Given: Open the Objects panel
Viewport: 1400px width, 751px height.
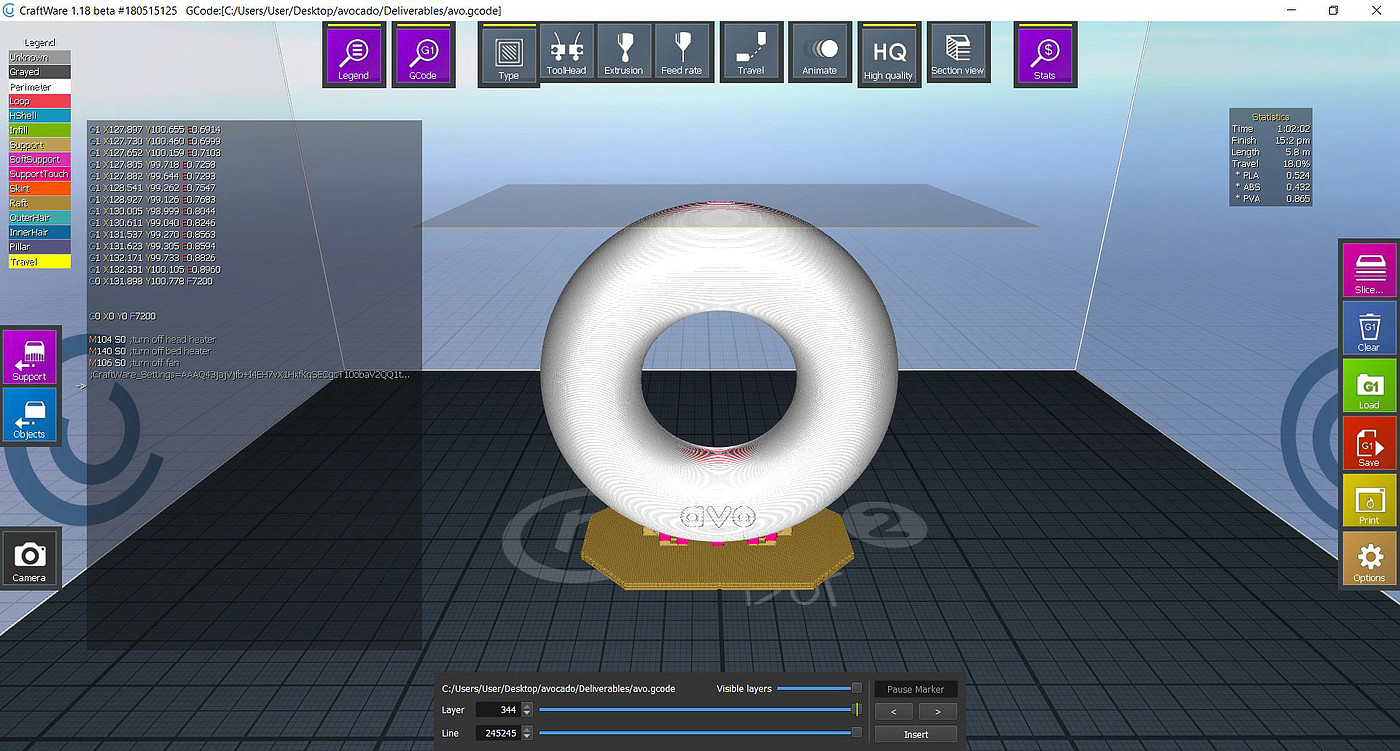Looking at the screenshot, I should pyautogui.click(x=29, y=415).
